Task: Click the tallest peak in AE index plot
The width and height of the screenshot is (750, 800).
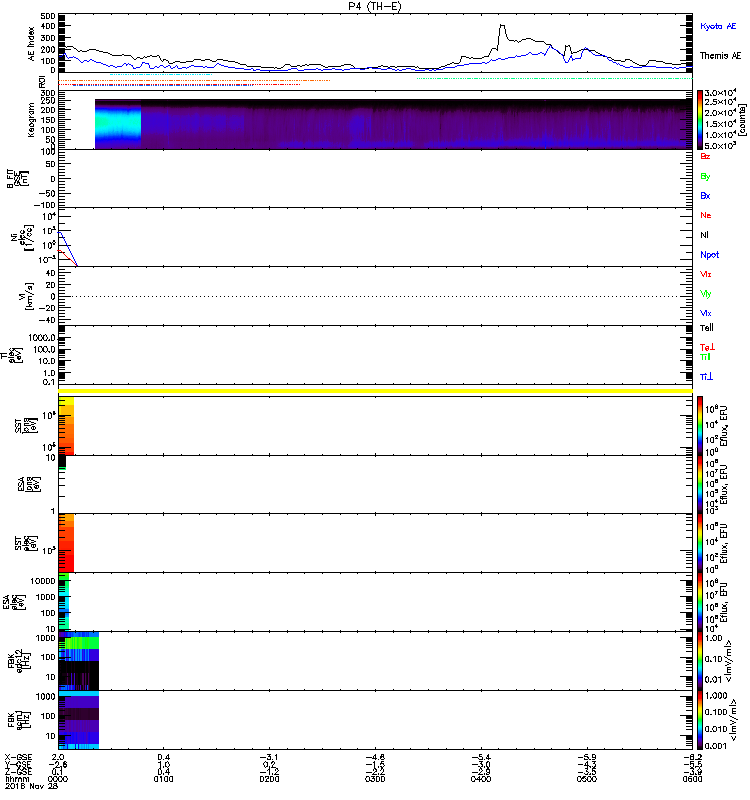Action: (x=501, y=27)
